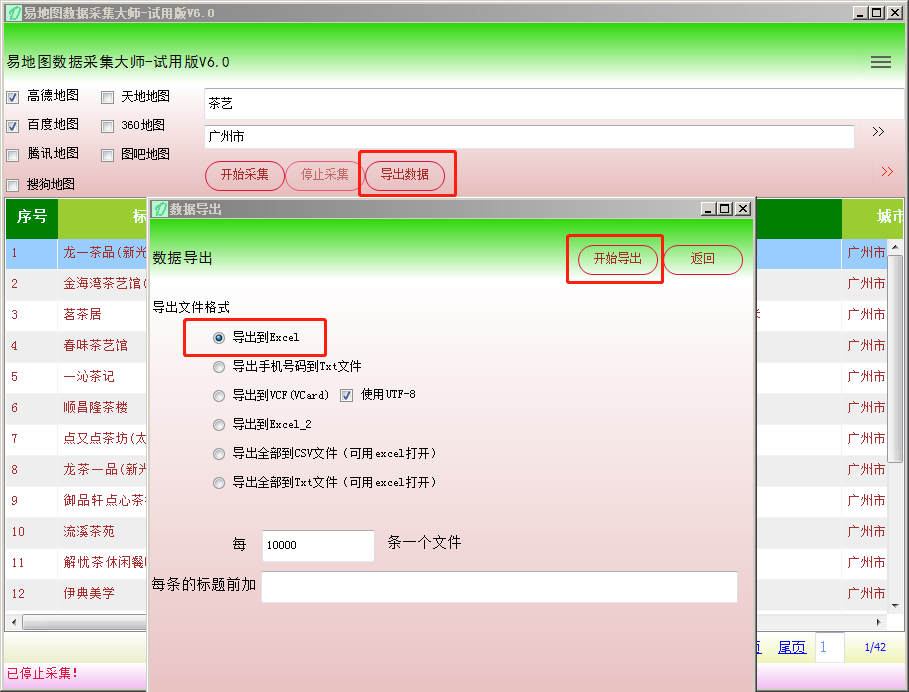Enable 360地图 checkbox
909x692 pixels.
(x=107, y=126)
